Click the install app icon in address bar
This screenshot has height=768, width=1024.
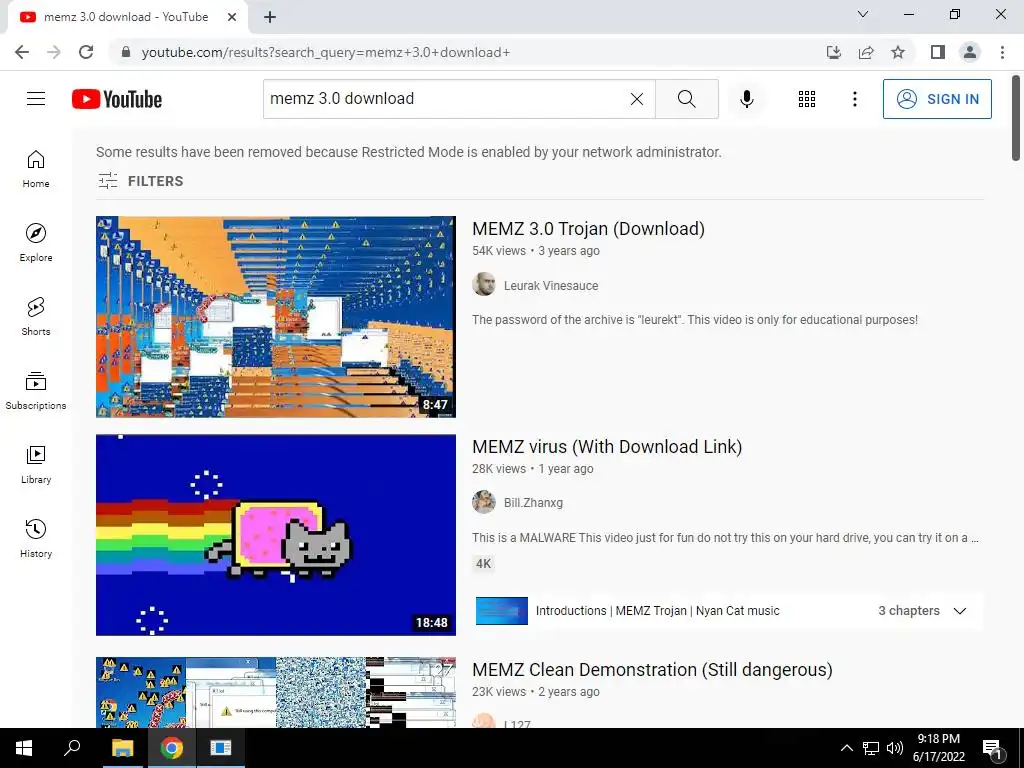click(834, 52)
